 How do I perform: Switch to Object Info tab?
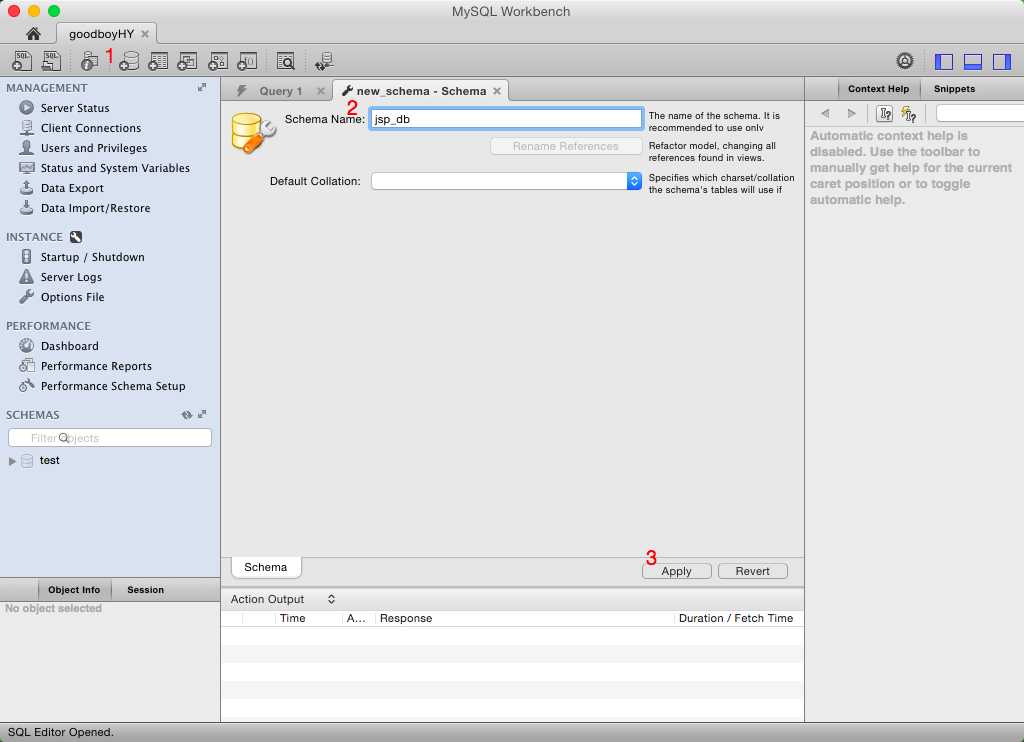click(x=74, y=590)
